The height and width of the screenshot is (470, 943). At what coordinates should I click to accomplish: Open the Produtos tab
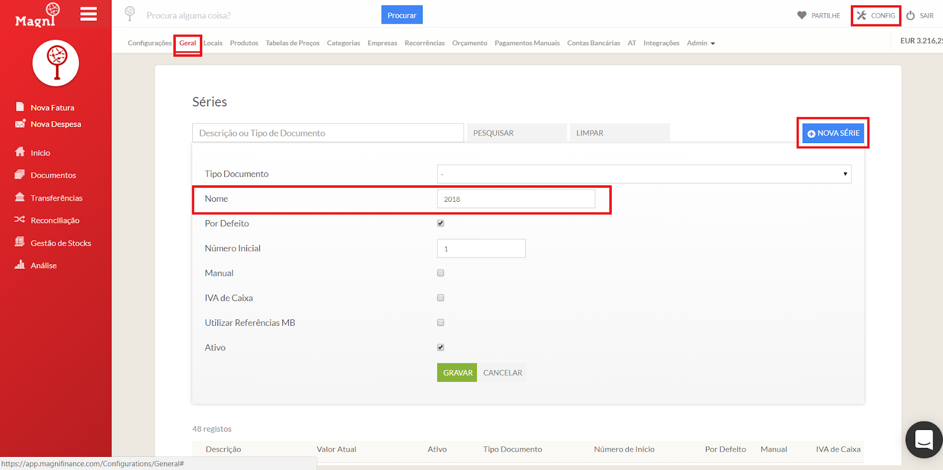244,43
